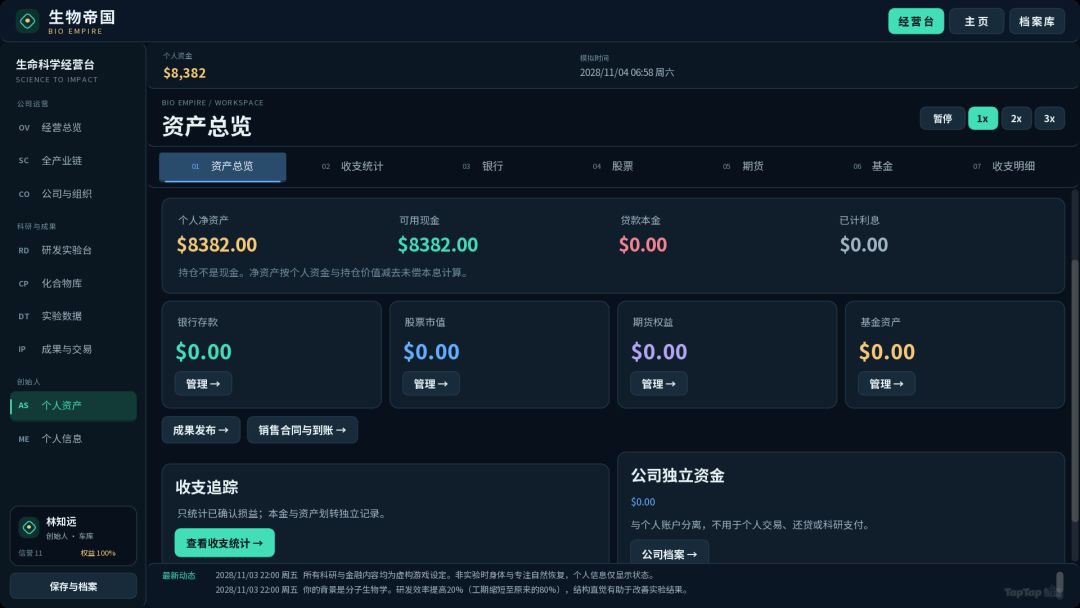
Task: Click the 可用现金 $8382.00 value
Action: coord(438,244)
